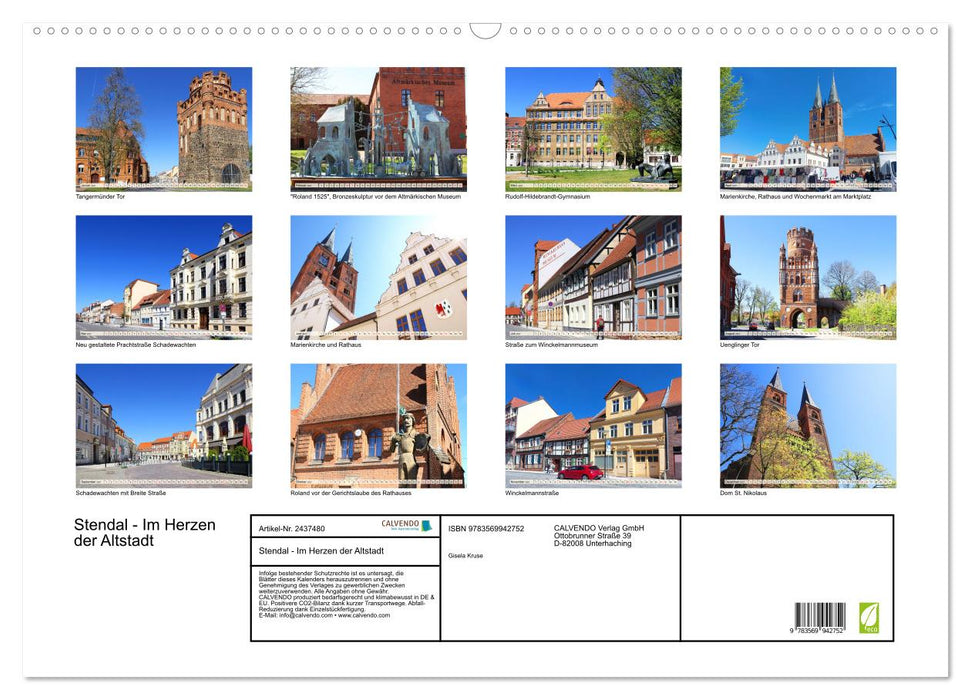
Task: Click boxed title 'Stendal - Im Herzen der Altstadt'
Action: pos(321,551)
